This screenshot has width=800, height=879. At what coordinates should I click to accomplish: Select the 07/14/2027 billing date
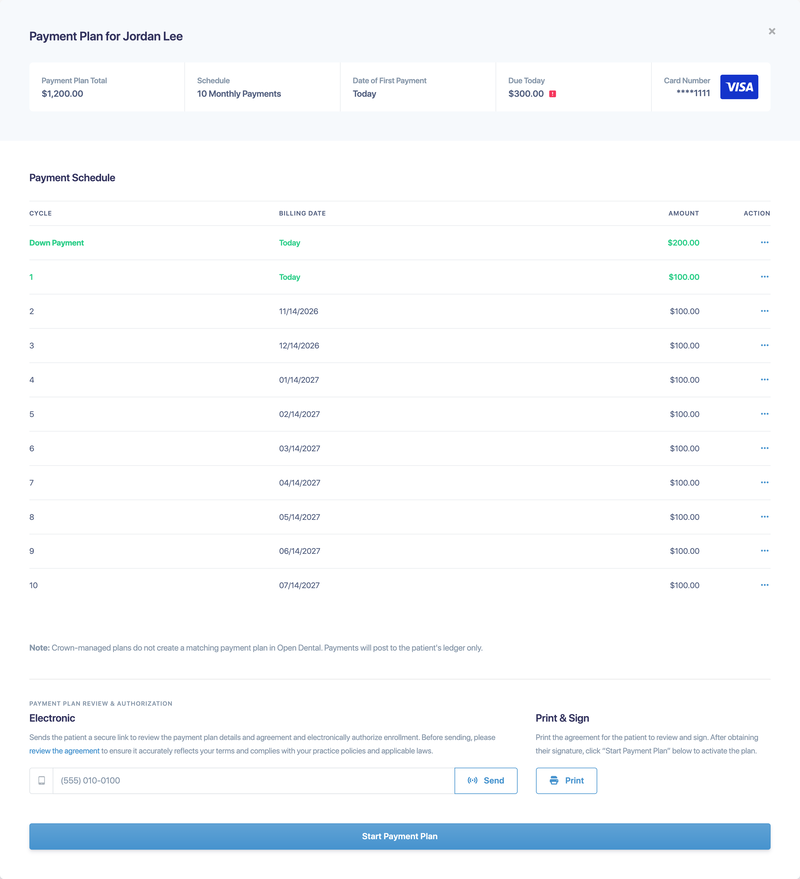[x=299, y=585]
